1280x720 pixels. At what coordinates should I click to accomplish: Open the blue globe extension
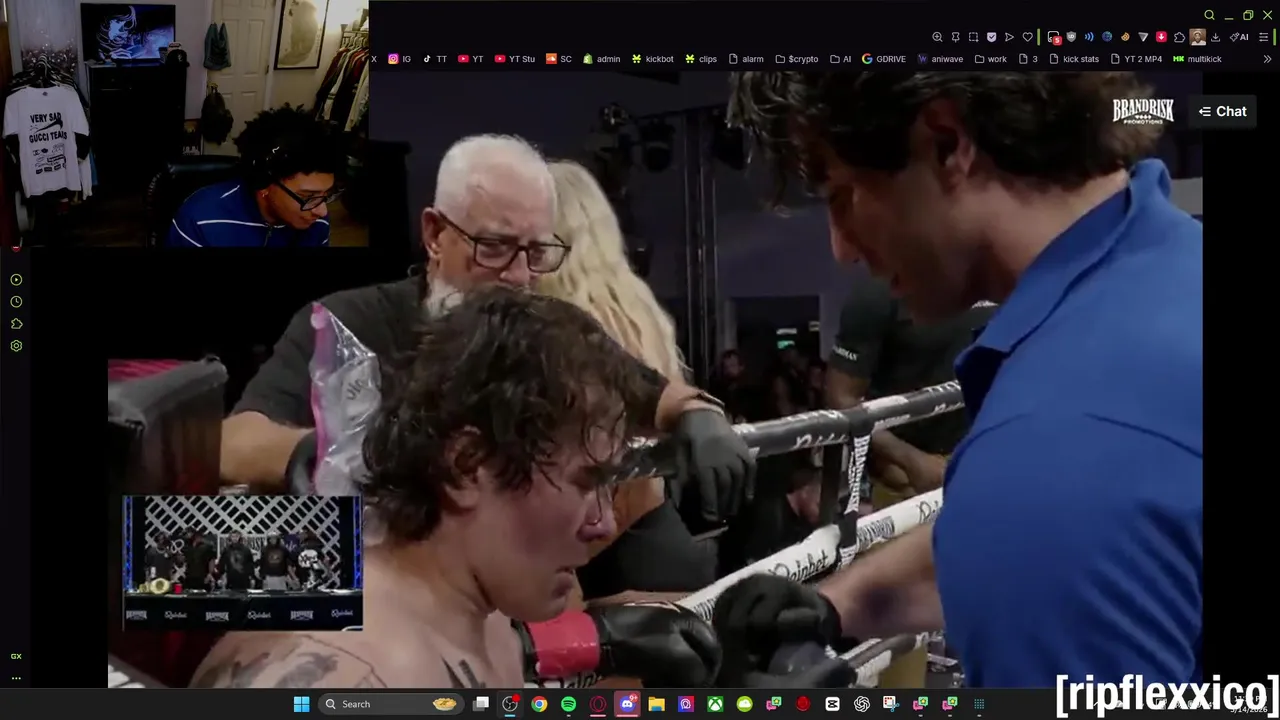[x=1107, y=37]
